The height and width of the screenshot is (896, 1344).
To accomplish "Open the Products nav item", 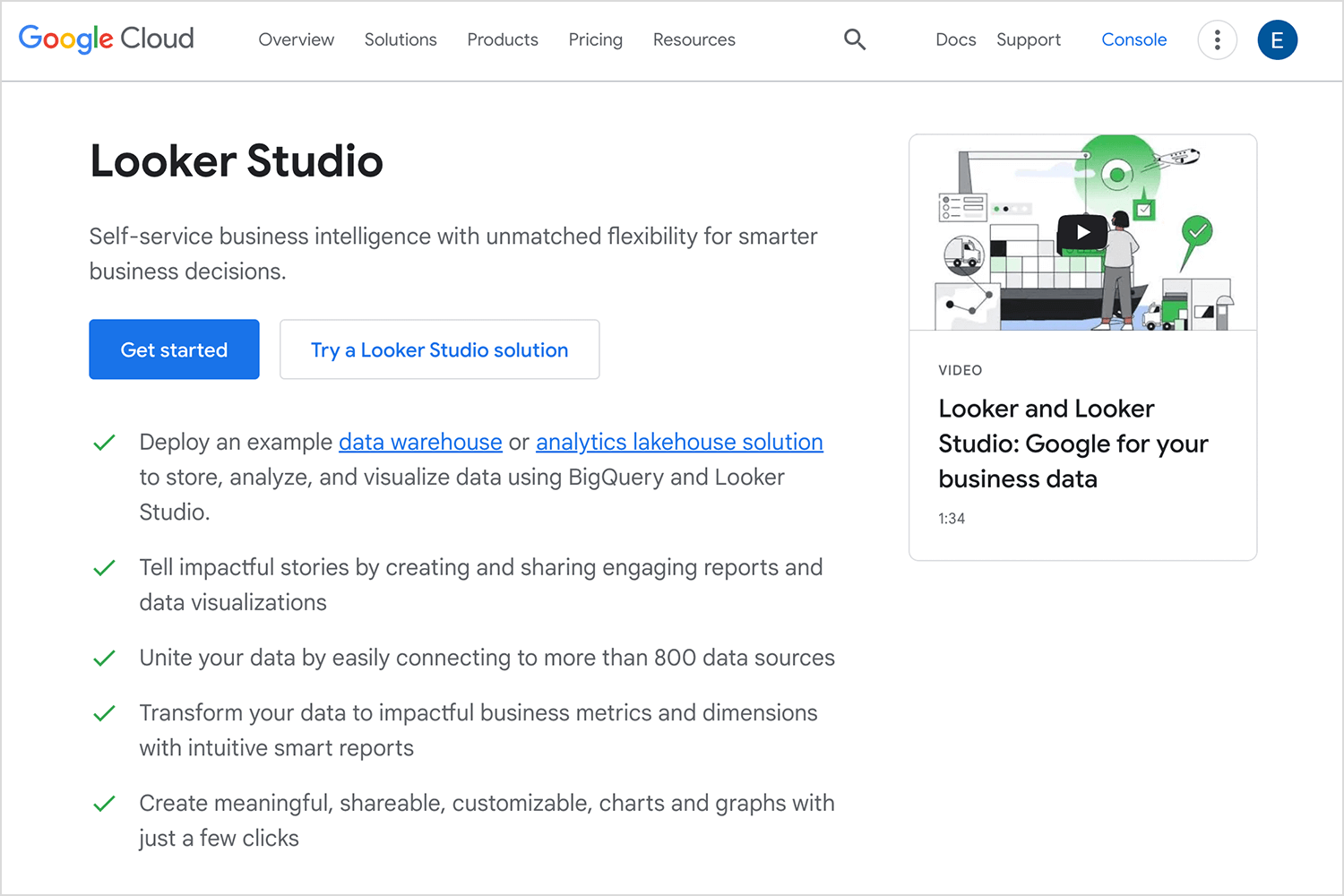I will [503, 39].
